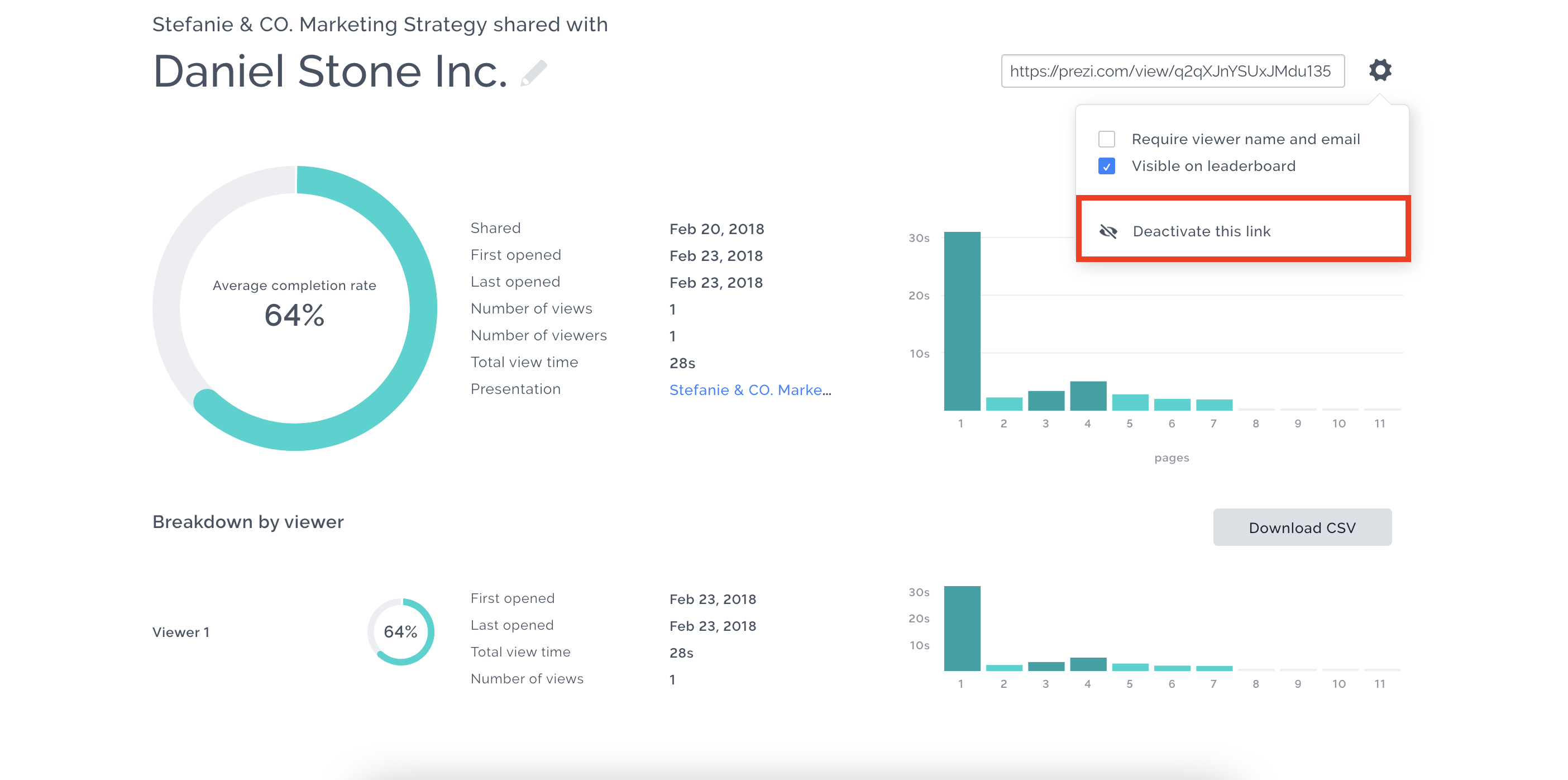
Task: Click page 1 bar in Viewer 1 chart
Action: (962, 628)
